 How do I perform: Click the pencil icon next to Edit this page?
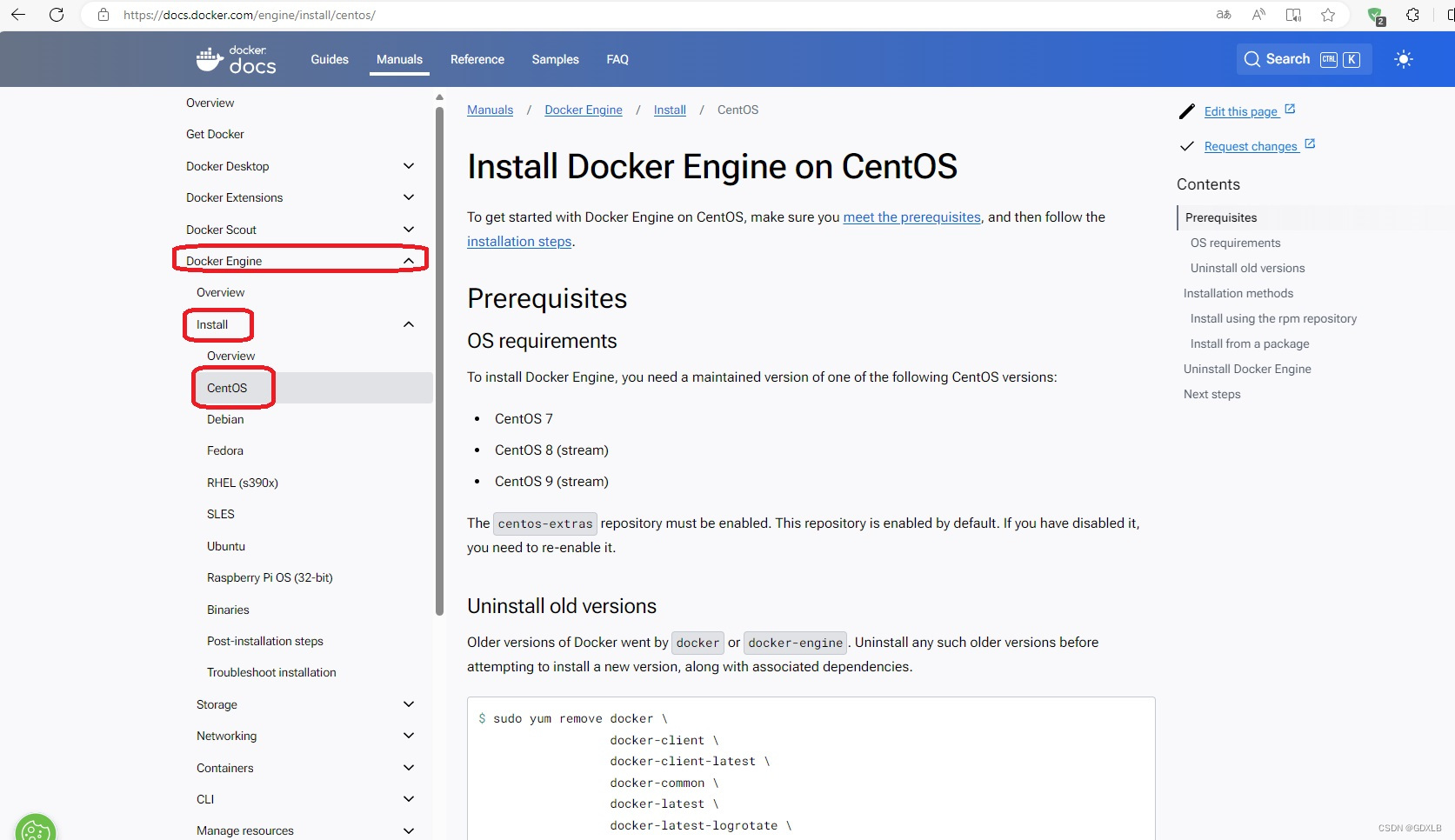1187,111
